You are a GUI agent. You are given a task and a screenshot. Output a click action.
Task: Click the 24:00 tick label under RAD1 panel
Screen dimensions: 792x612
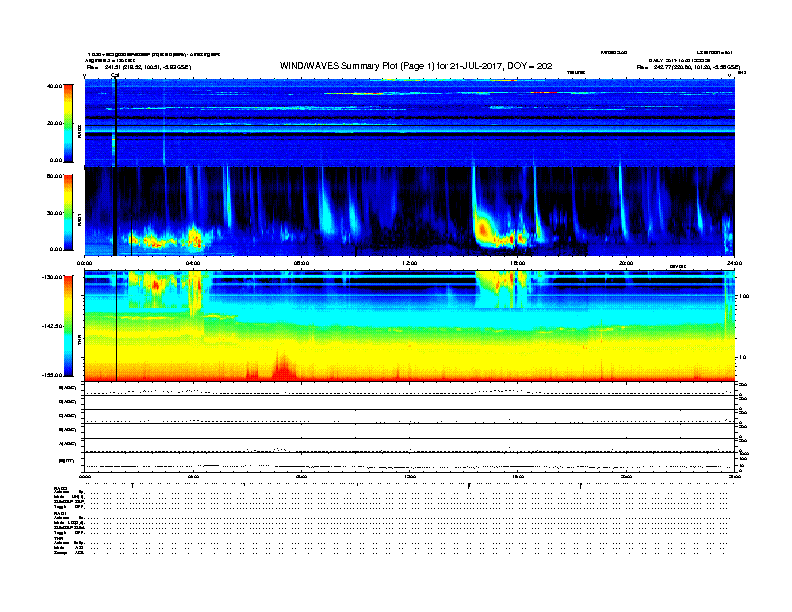coord(734,263)
